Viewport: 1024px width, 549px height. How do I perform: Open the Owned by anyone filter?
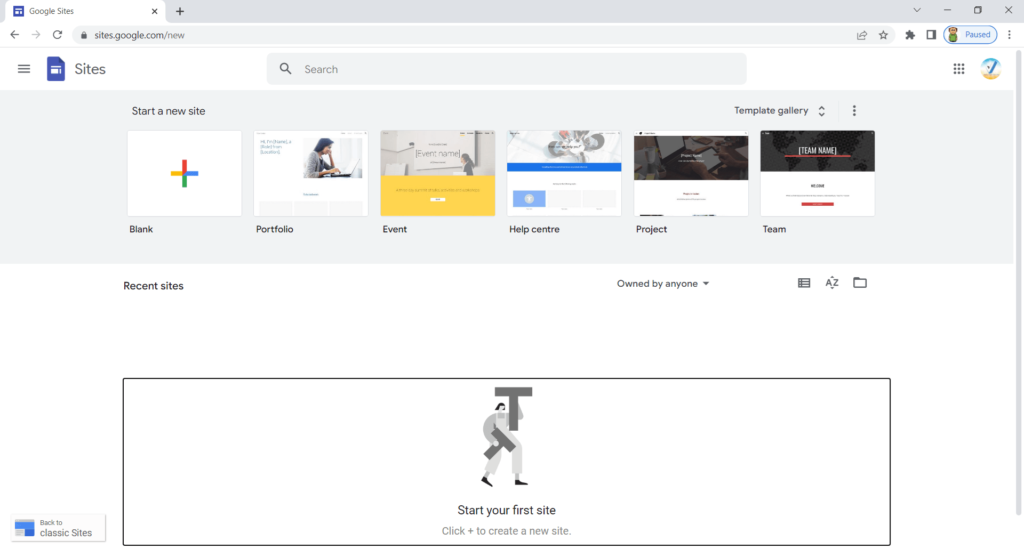coord(663,283)
